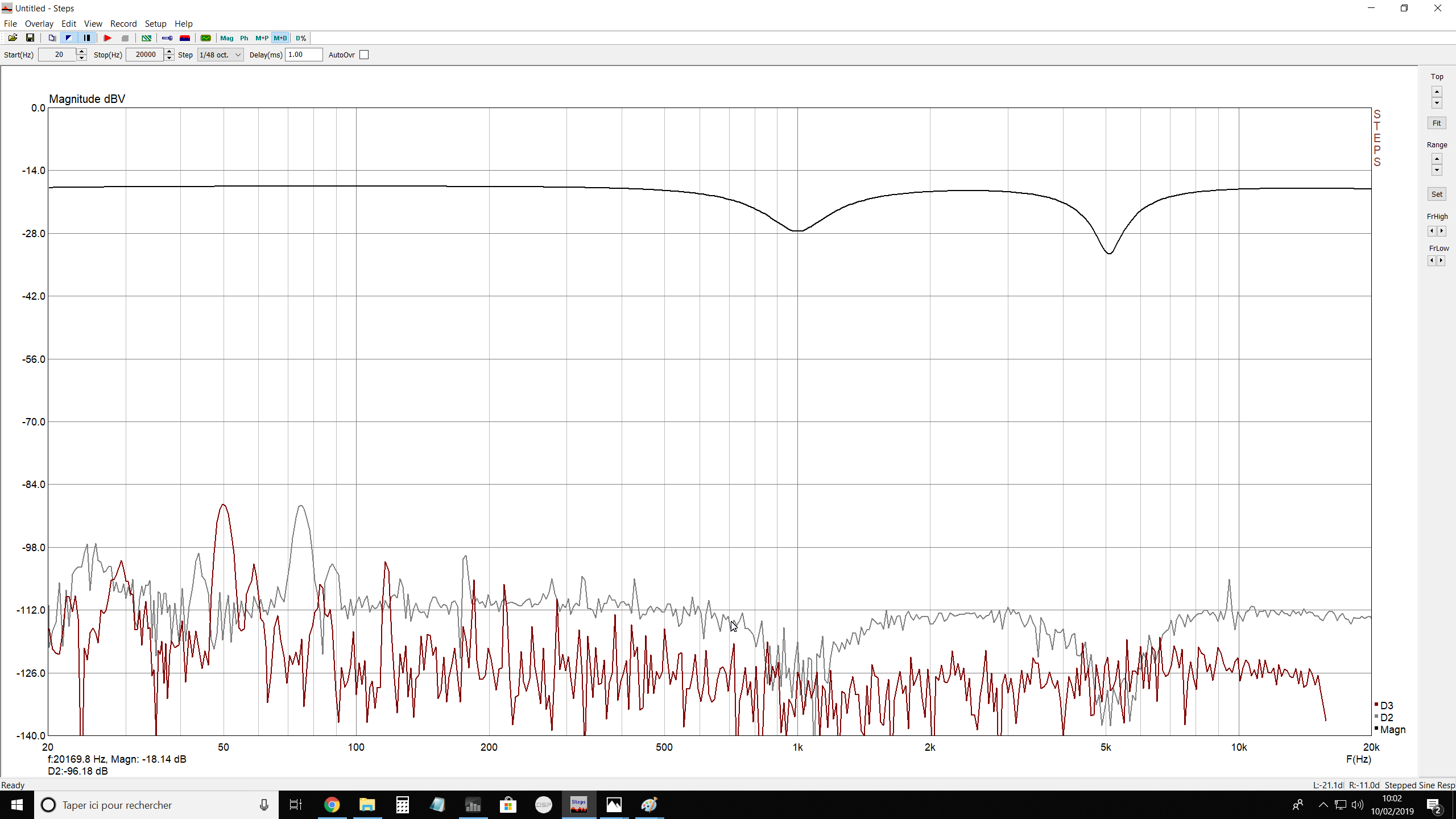Image resolution: width=1456 pixels, height=819 pixels.
Task: Click the Windows Start button
Action: pyautogui.click(x=17, y=805)
